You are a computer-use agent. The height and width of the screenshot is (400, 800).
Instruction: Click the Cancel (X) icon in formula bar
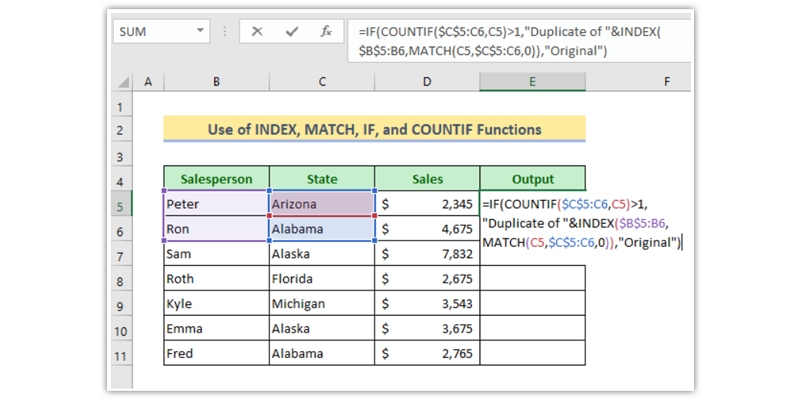coord(257,32)
